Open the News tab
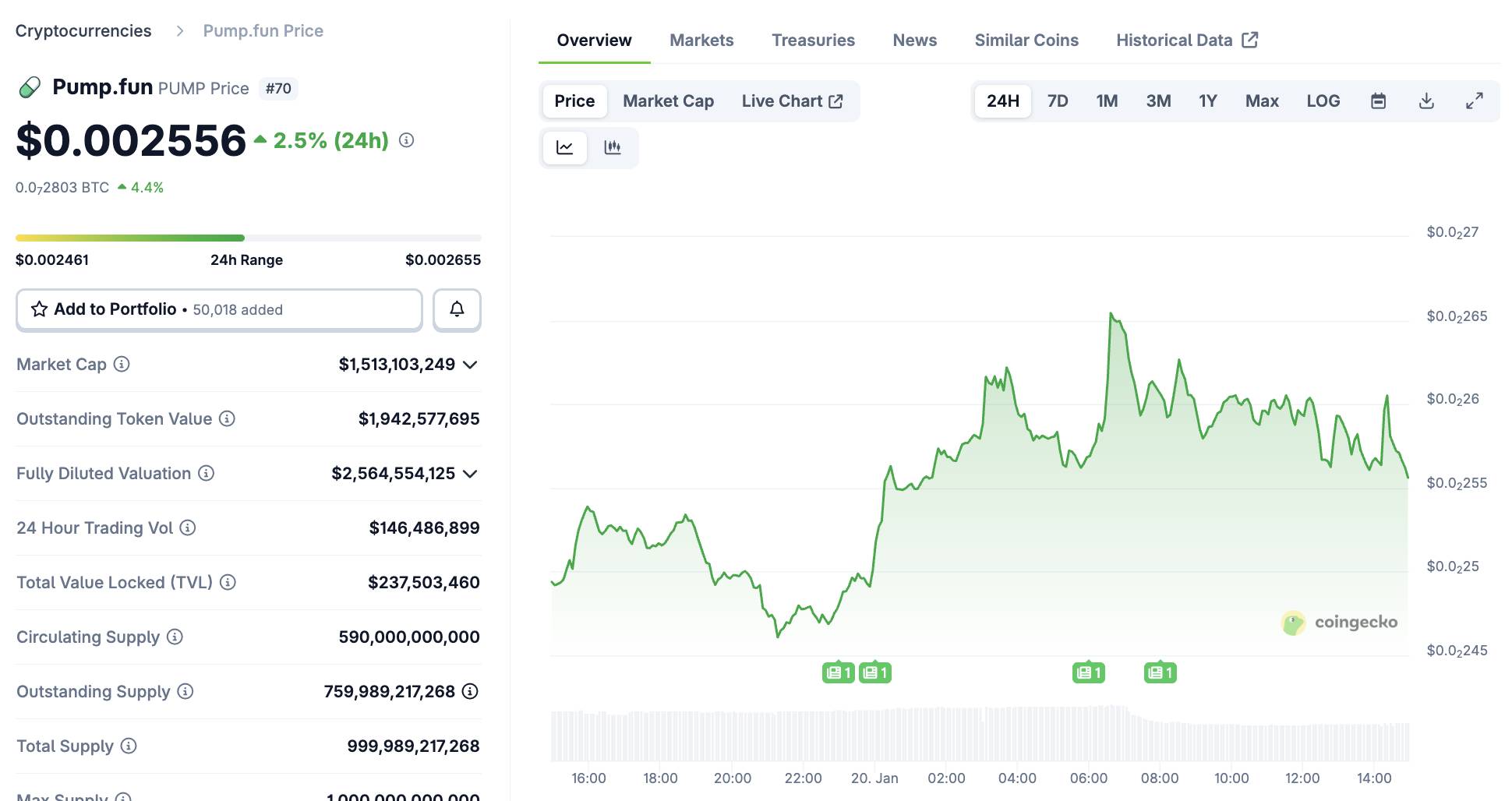This screenshot has width=1512, height=801. click(914, 40)
